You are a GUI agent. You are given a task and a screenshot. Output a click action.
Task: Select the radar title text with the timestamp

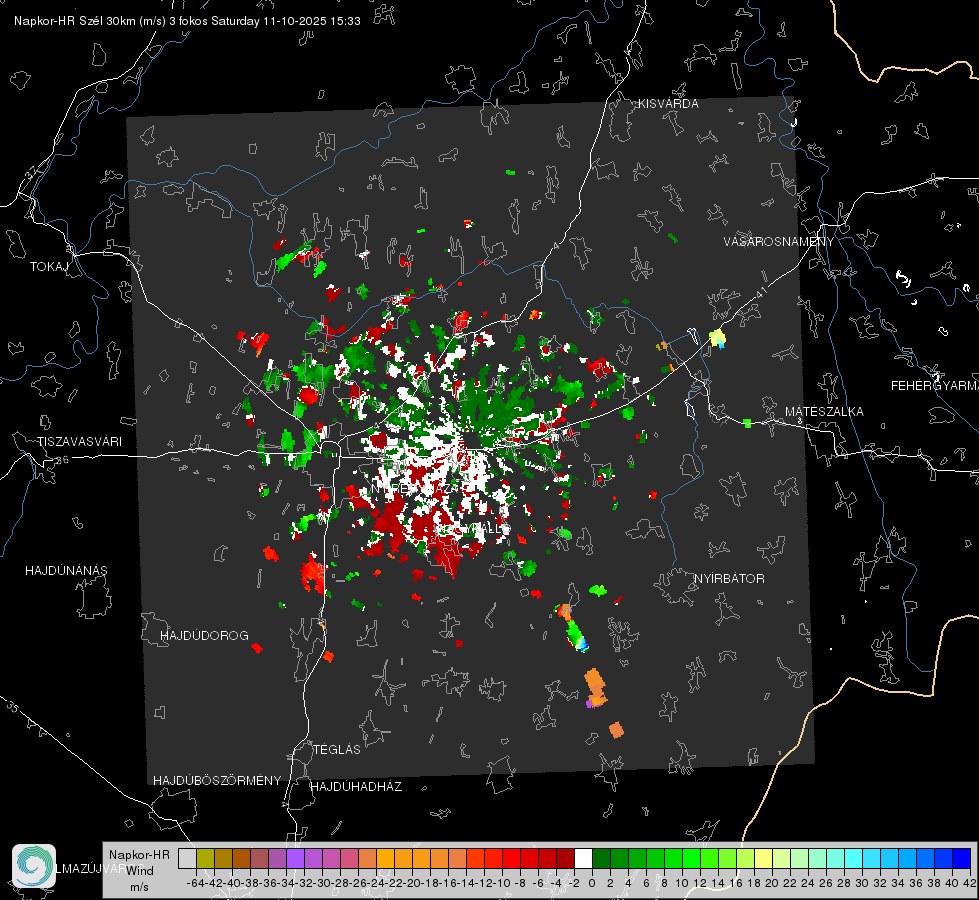click(x=187, y=21)
